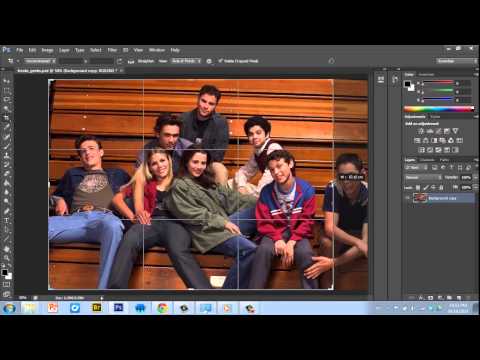
Task: Select the History Brush tool
Action: [x=6, y=164]
